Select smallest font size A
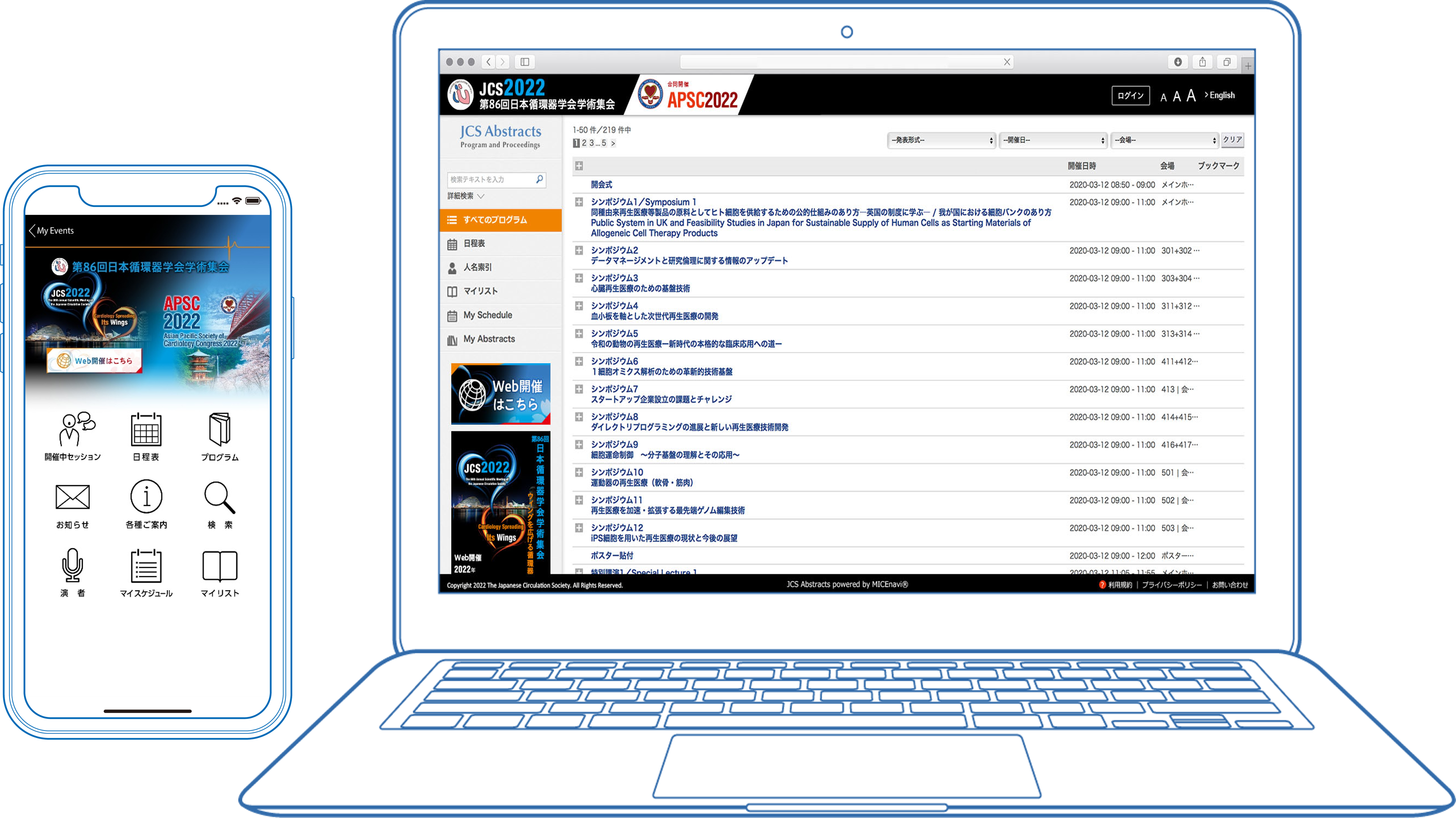The width and height of the screenshot is (1456, 818). click(x=1163, y=98)
